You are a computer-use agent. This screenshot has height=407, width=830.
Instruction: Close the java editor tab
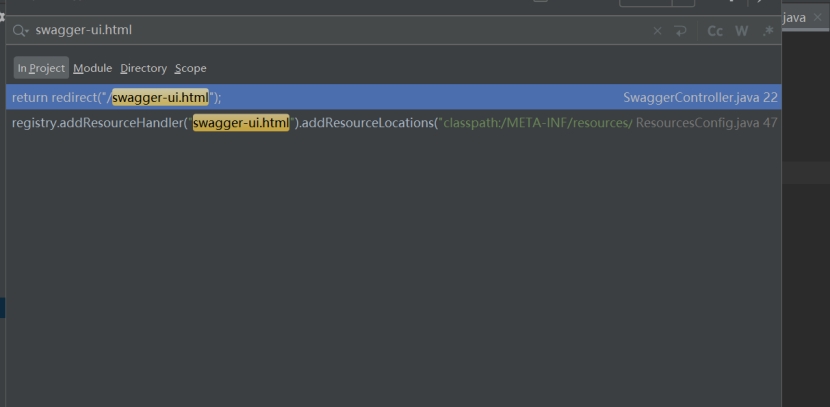pos(818,18)
